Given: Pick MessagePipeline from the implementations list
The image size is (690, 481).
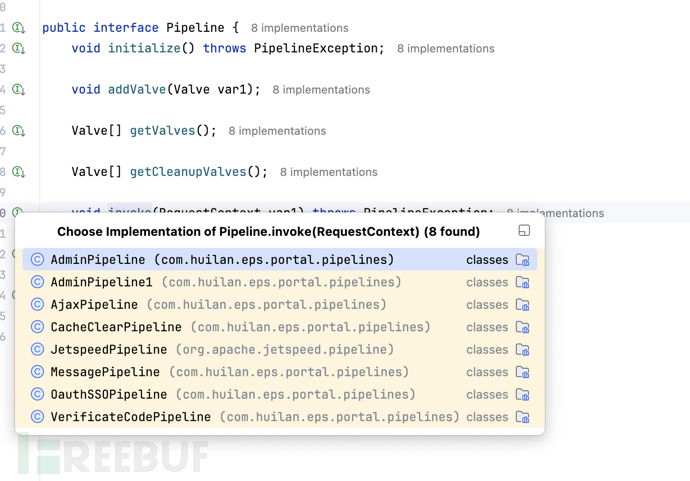Looking at the screenshot, I should click(x=105, y=372).
